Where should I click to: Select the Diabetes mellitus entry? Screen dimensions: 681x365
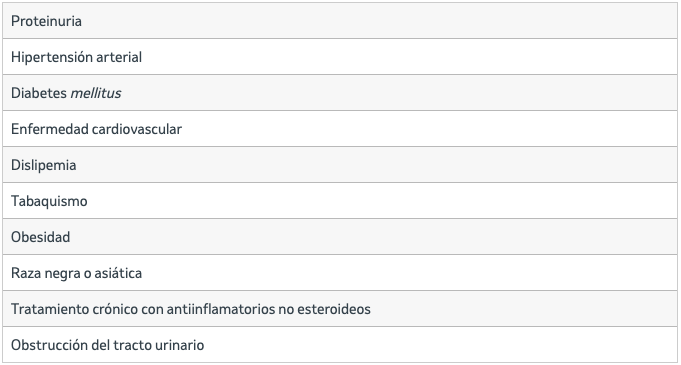tap(340, 93)
